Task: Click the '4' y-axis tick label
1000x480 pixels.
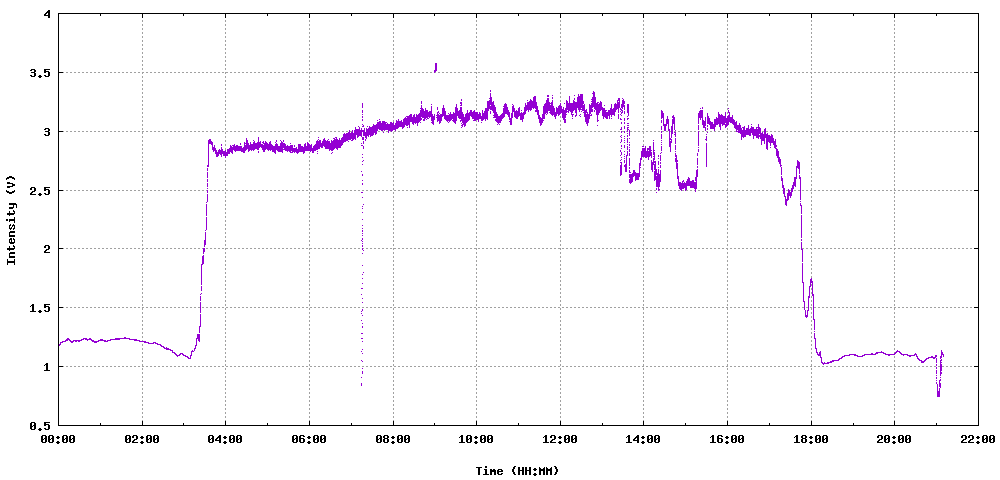Action: (x=48, y=14)
